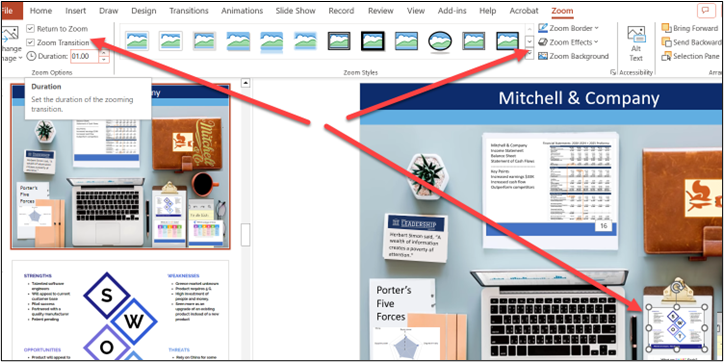Select the financial statements zoom on slide
This screenshot has width=724, height=362.
[549, 190]
